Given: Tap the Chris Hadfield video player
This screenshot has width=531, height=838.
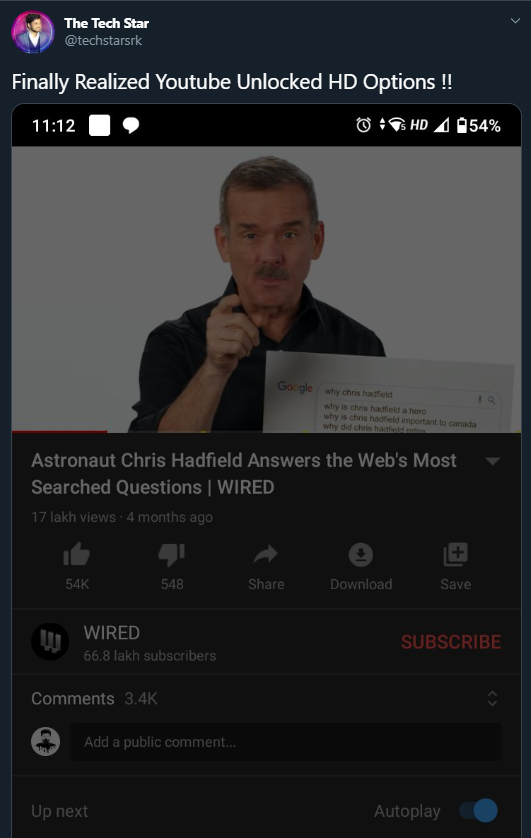Looking at the screenshot, I should [266, 289].
